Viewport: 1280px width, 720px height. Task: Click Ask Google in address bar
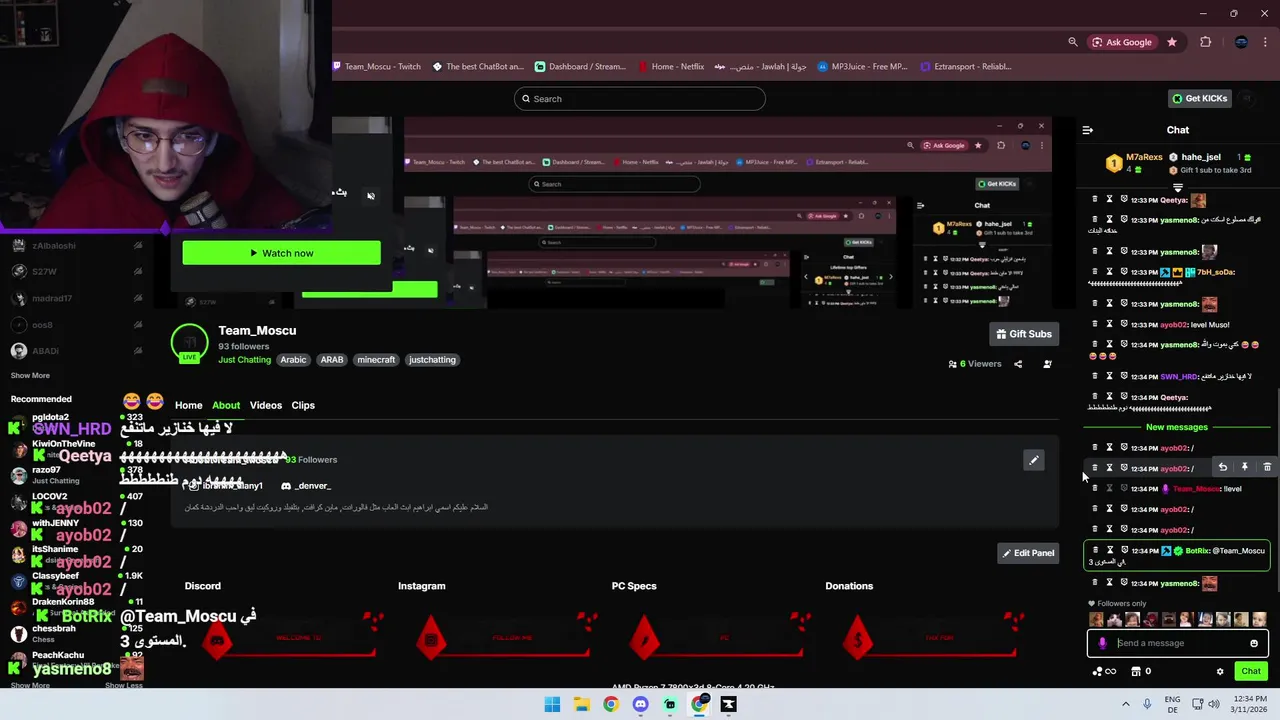(x=1122, y=42)
